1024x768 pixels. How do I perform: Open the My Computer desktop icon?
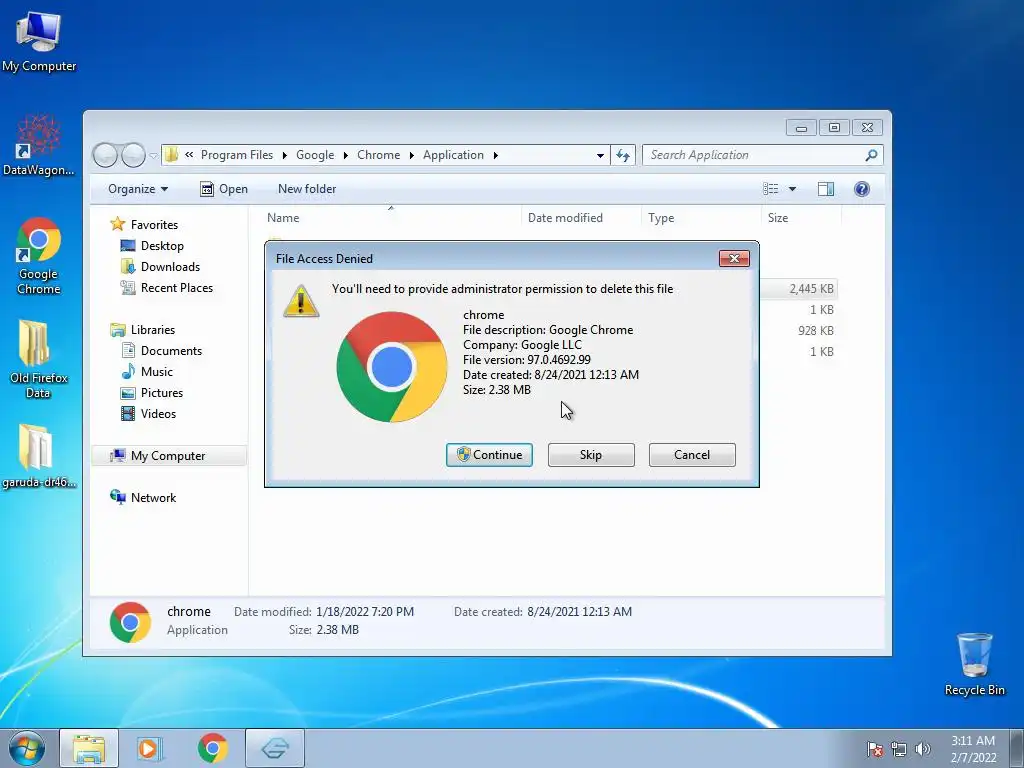[39, 42]
